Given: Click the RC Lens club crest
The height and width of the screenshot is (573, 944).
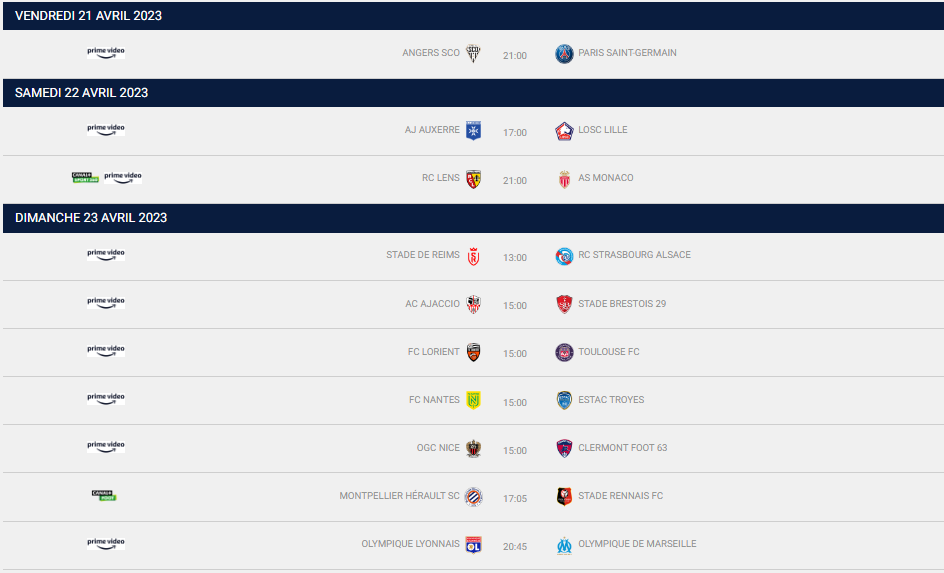Looking at the screenshot, I should tap(474, 179).
